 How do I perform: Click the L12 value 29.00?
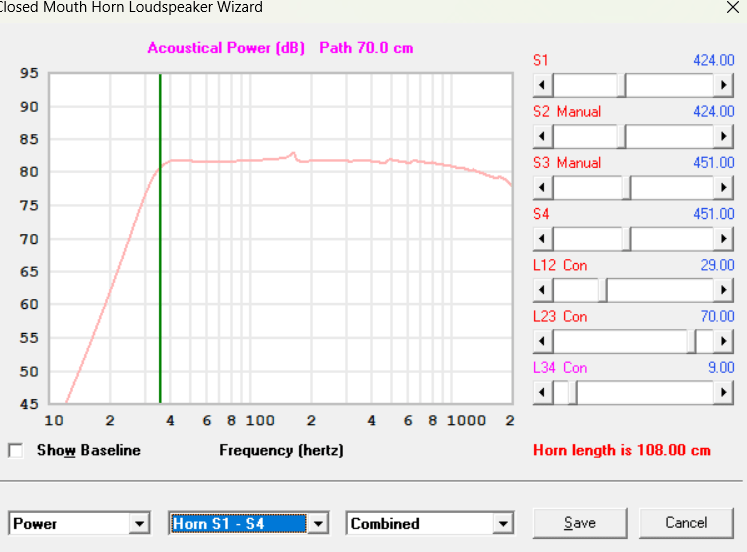coord(717,265)
